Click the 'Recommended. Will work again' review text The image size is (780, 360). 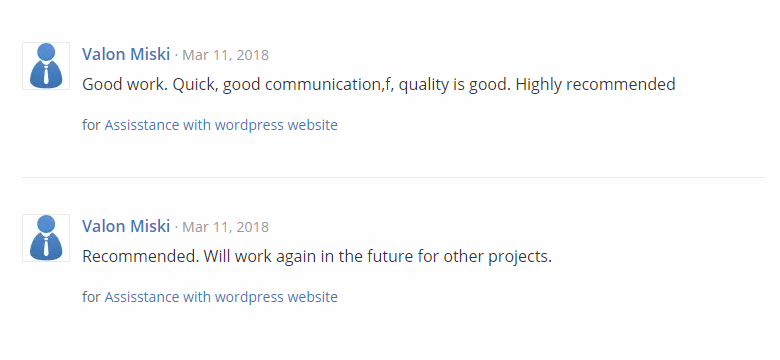[317, 257]
